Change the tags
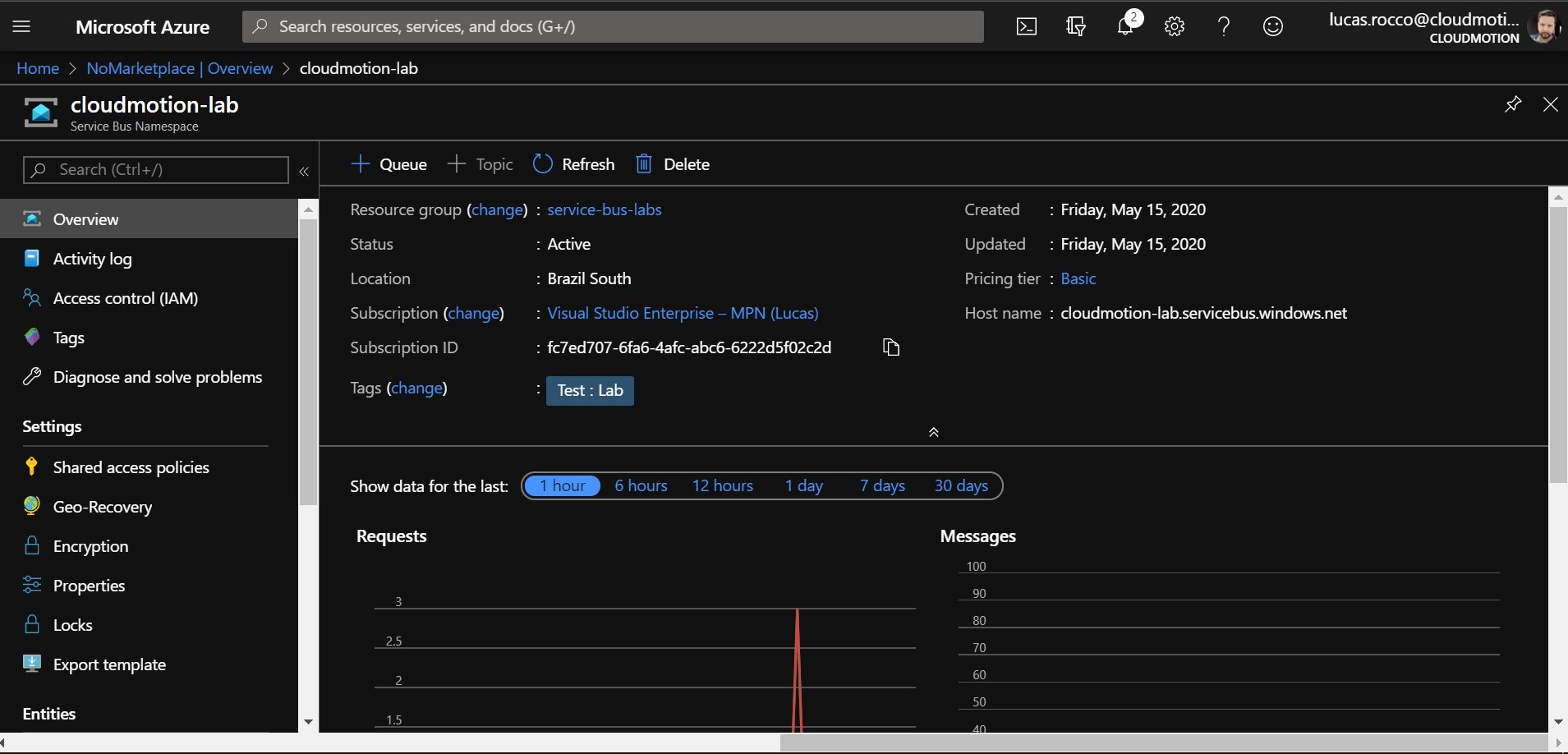The image size is (1568, 754). (x=416, y=388)
